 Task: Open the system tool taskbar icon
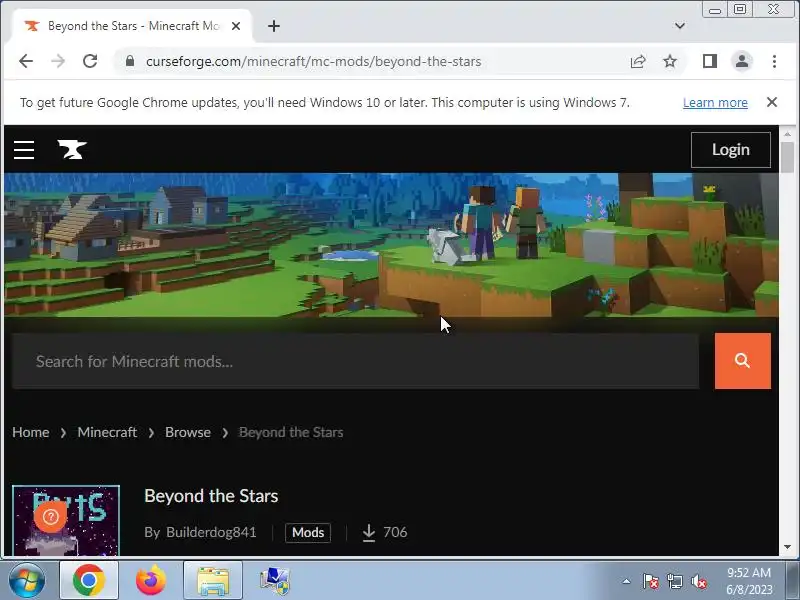point(275,581)
